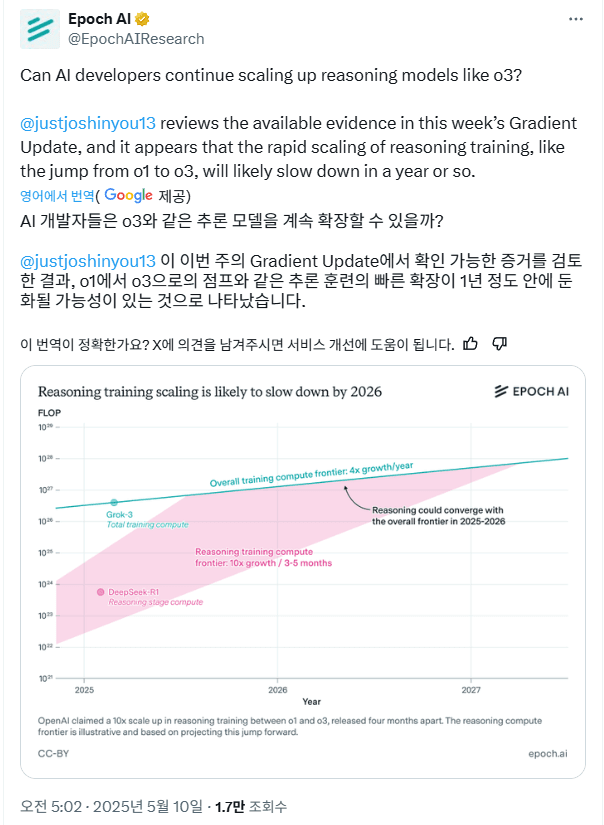Click the Epoch AI profile avatar
Screen dimensions: 604x825
[x=40, y=29]
